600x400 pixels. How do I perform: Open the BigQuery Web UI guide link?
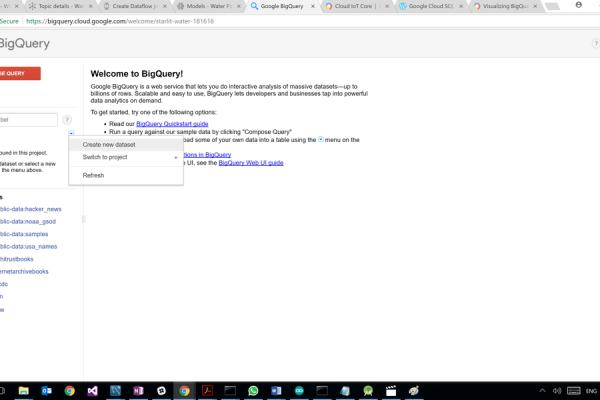point(251,163)
